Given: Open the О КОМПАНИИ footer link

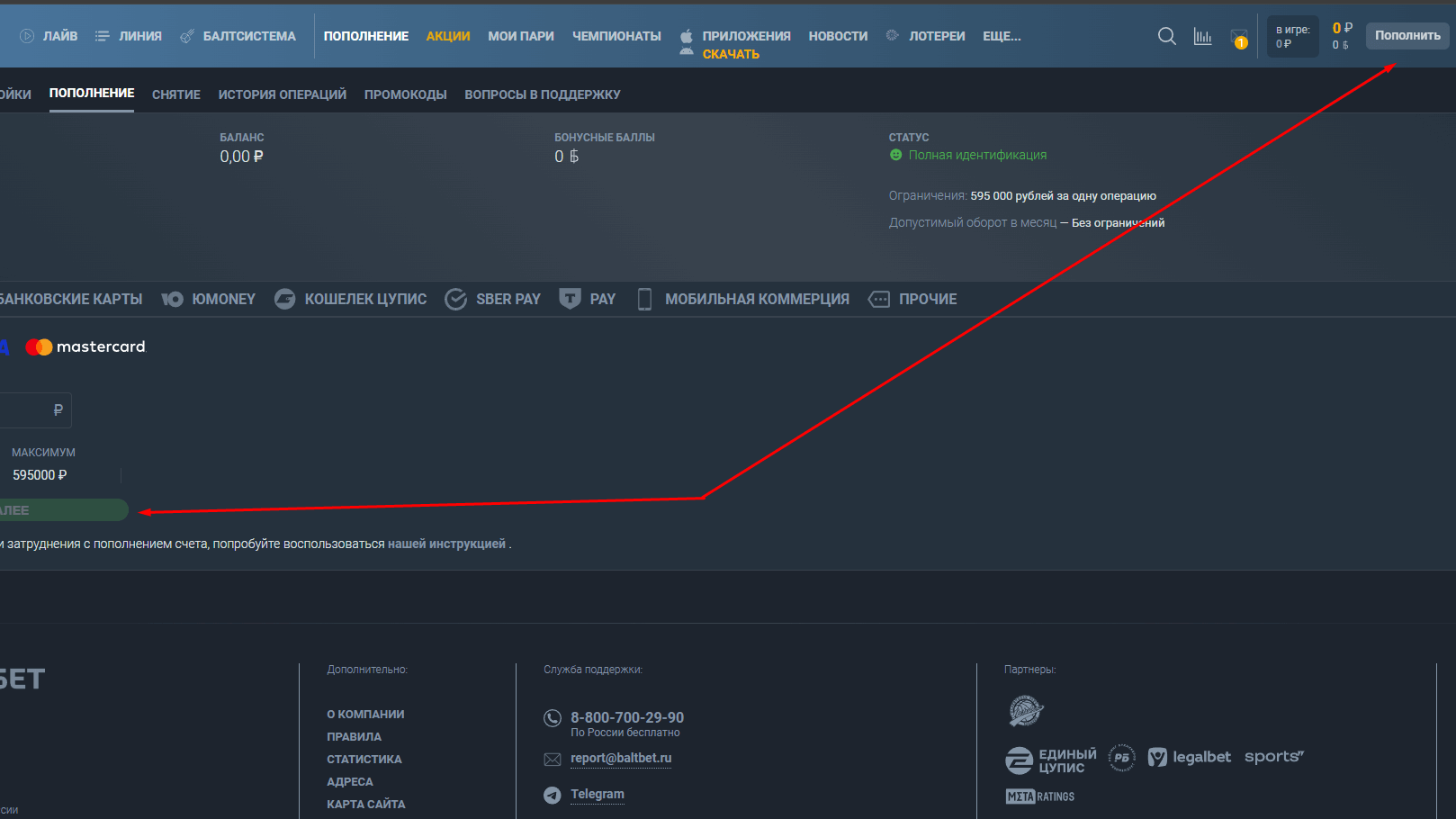Looking at the screenshot, I should point(365,714).
